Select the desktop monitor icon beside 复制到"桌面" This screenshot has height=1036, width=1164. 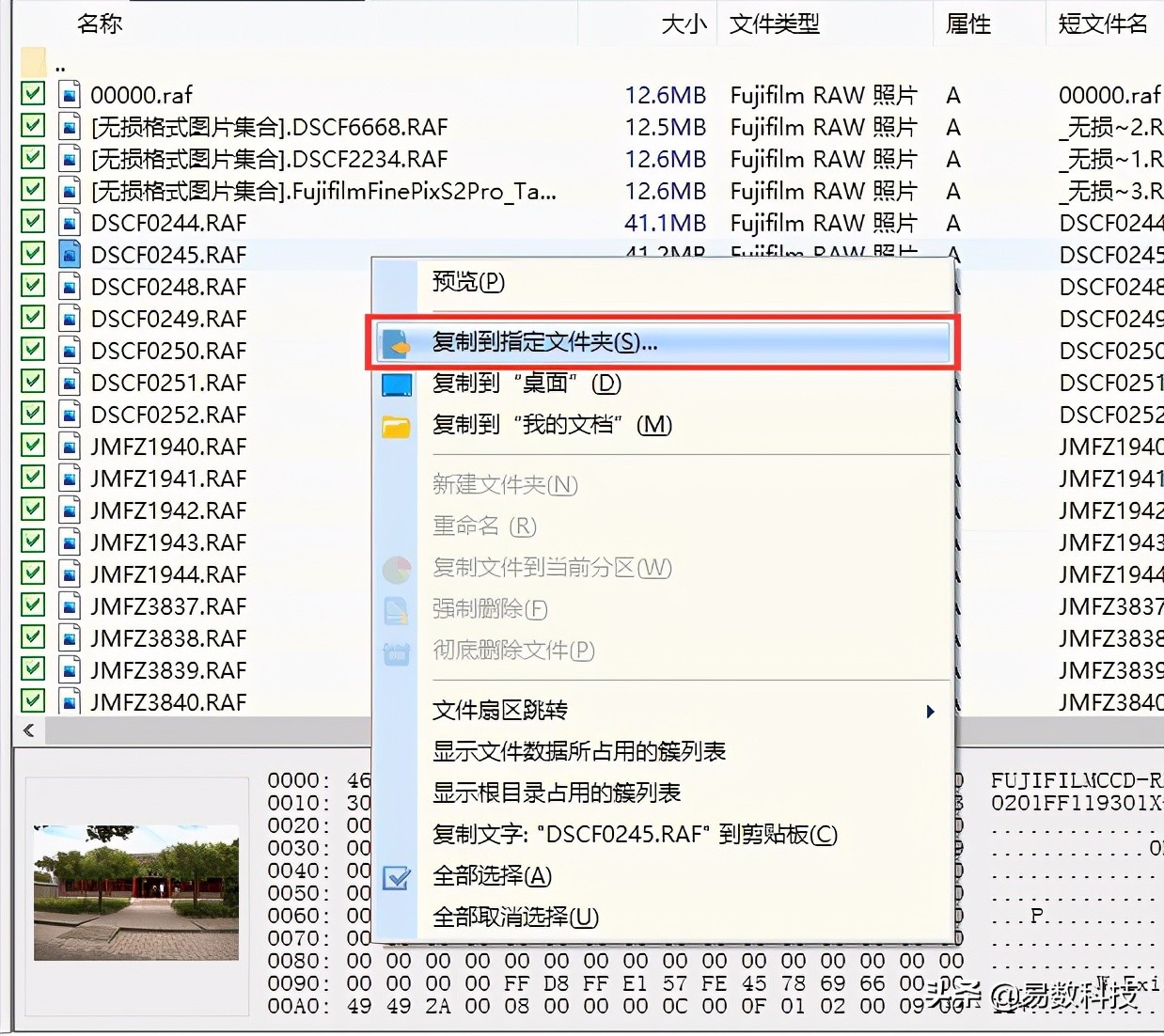tap(397, 384)
